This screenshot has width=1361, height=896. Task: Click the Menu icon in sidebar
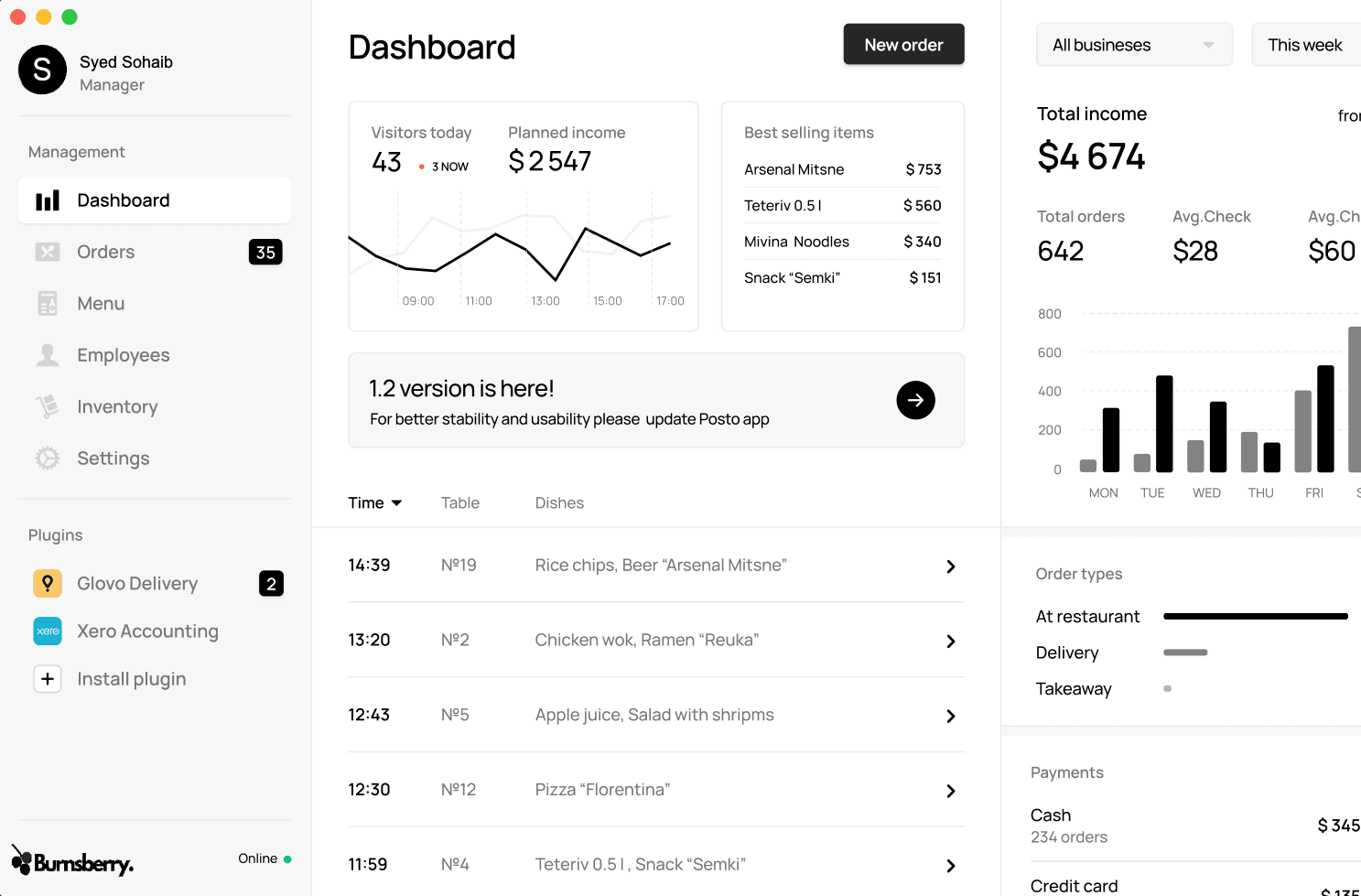pyautogui.click(x=48, y=304)
